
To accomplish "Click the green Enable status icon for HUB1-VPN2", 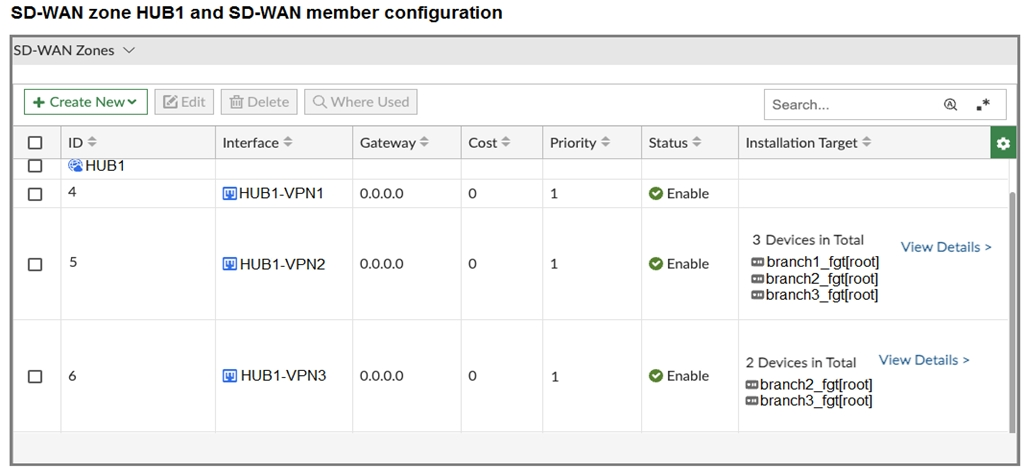I will pyautogui.click(x=656, y=264).
